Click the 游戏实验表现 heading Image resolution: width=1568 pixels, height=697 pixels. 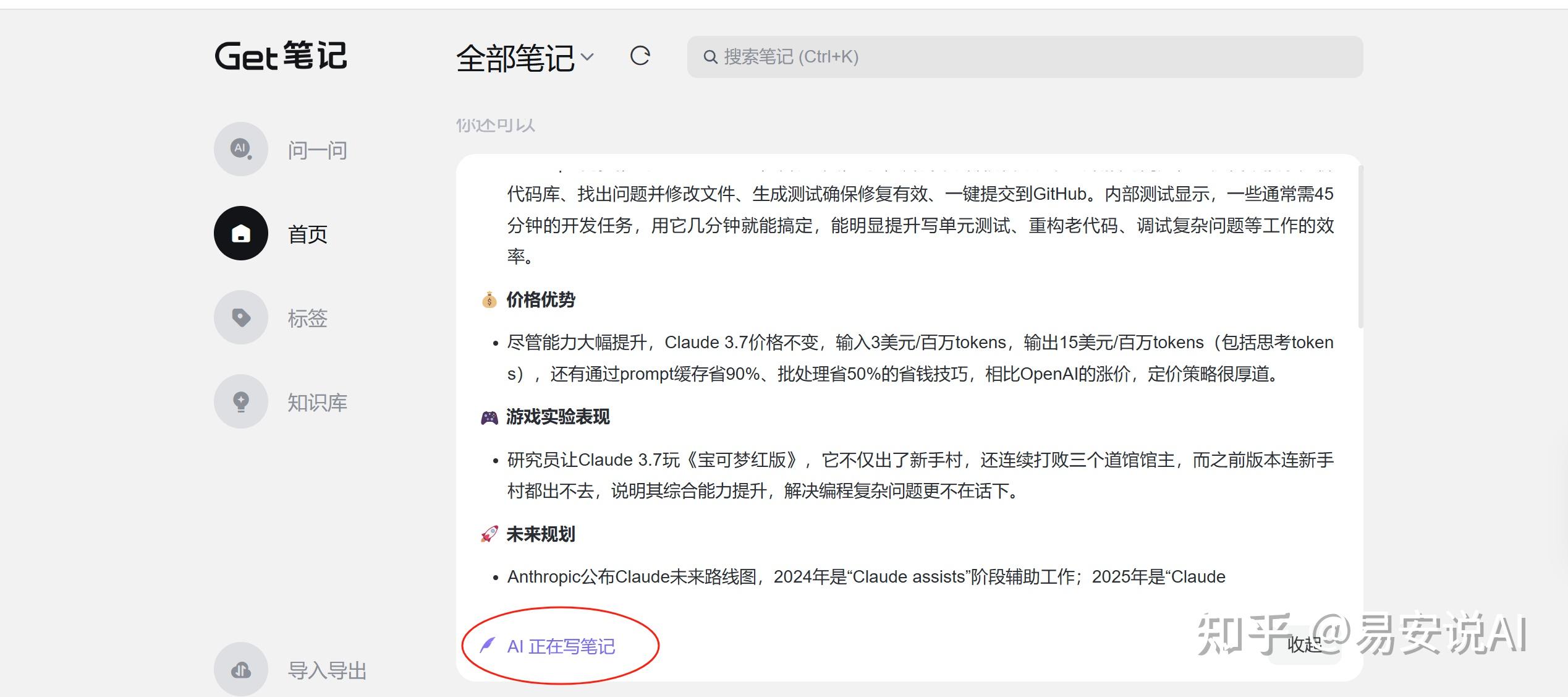[x=558, y=417]
